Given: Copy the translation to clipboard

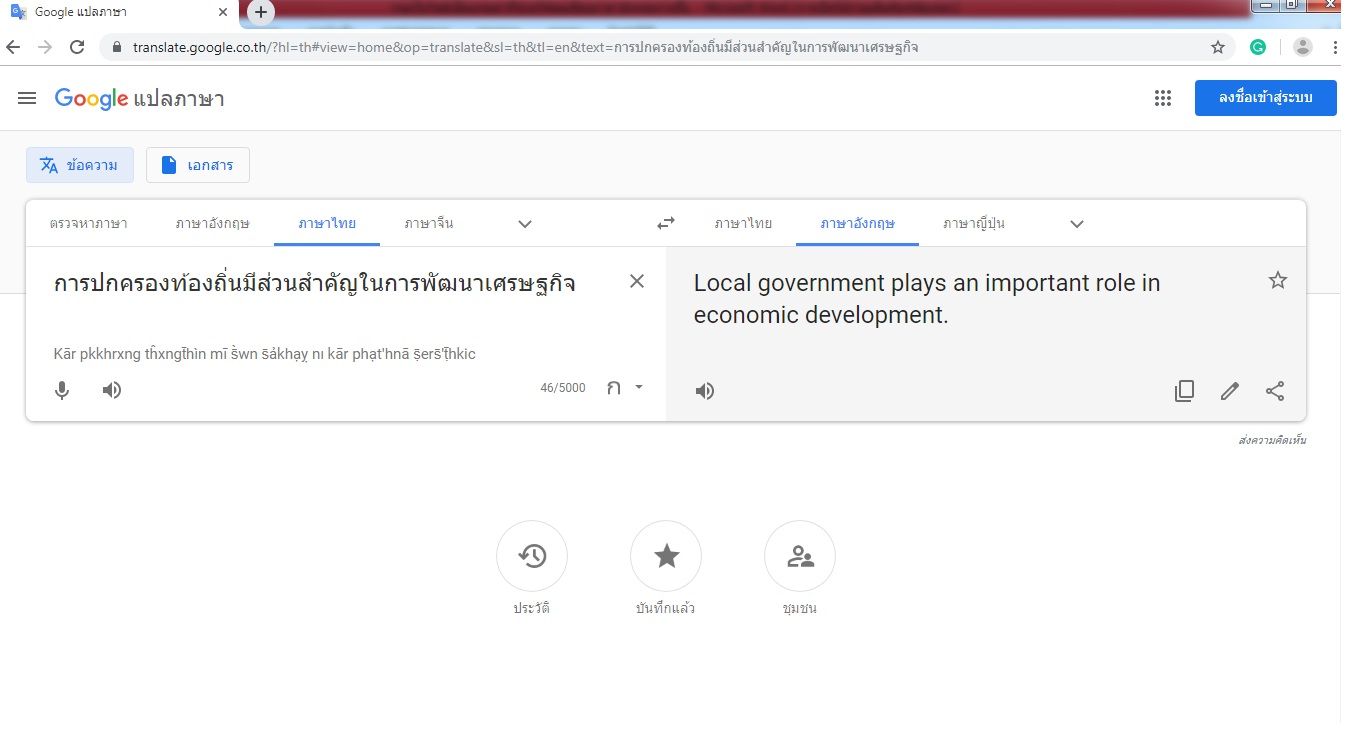Looking at the screenshot, I should point(1184,391).
